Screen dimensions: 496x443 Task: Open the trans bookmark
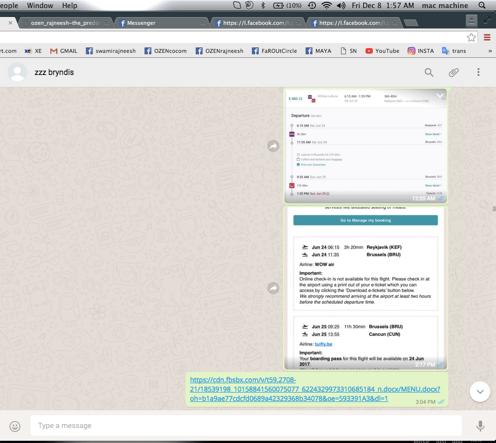tap(454, 51)
